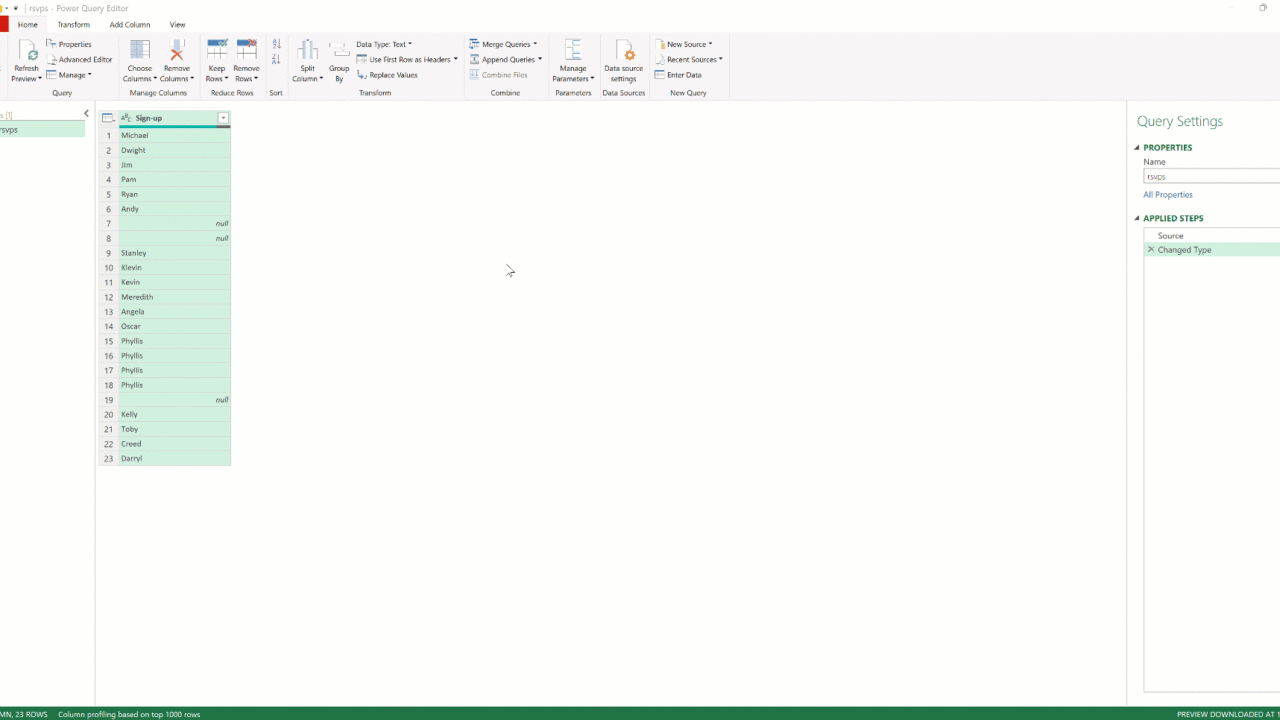Click the Remove Columns icon

click(x=177, y=51)
